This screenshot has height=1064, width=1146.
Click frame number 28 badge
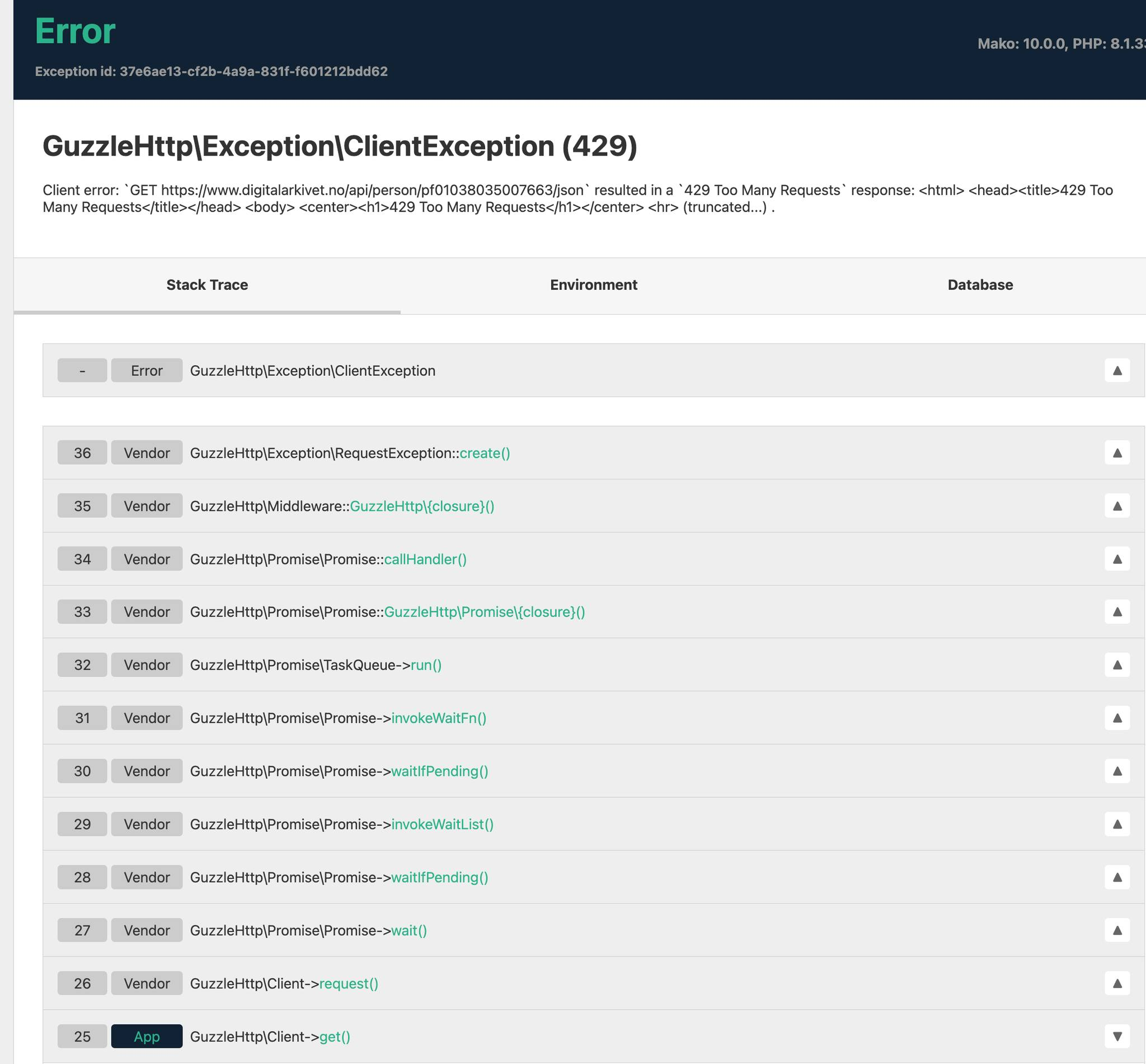click(82, 877)
